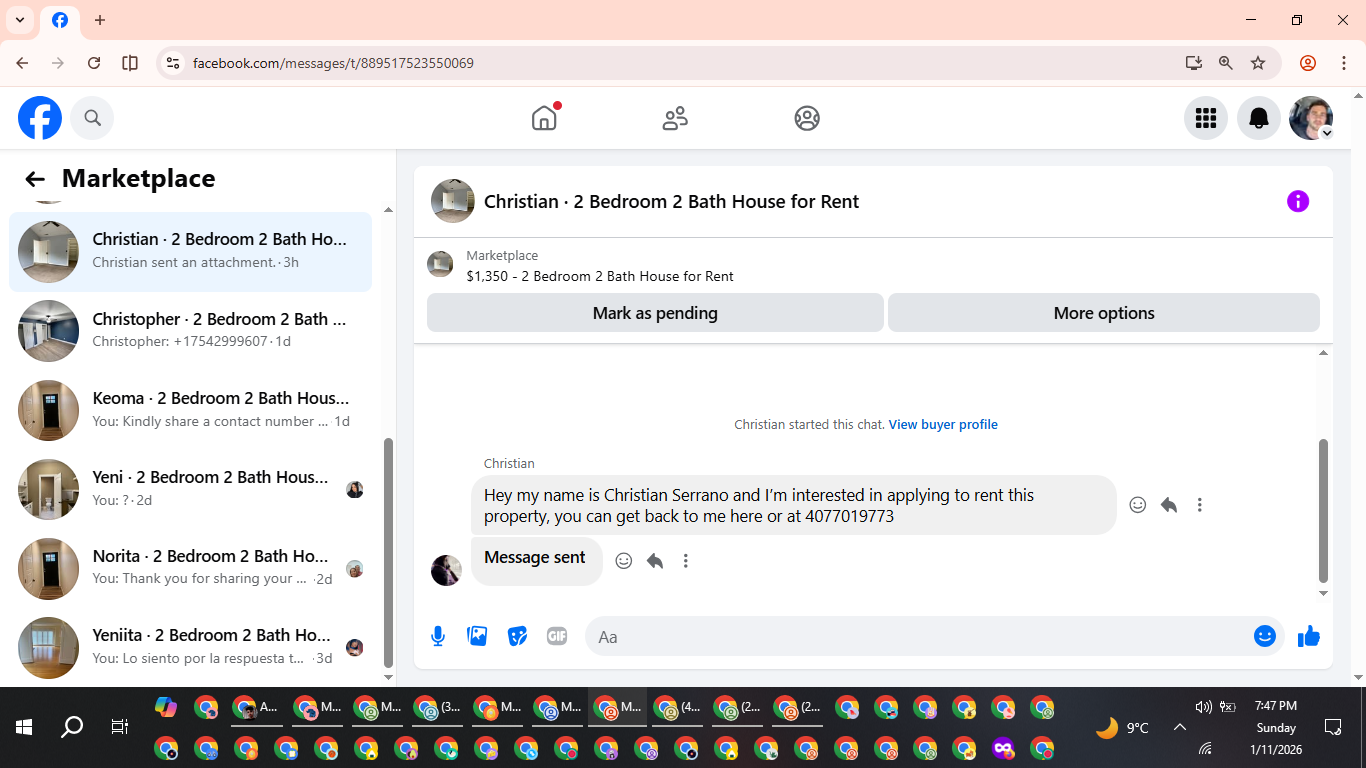Viewport: 1366px width, 768px height.
Task: Switch to the Facebook browser tab
Action: click(60, 21)
